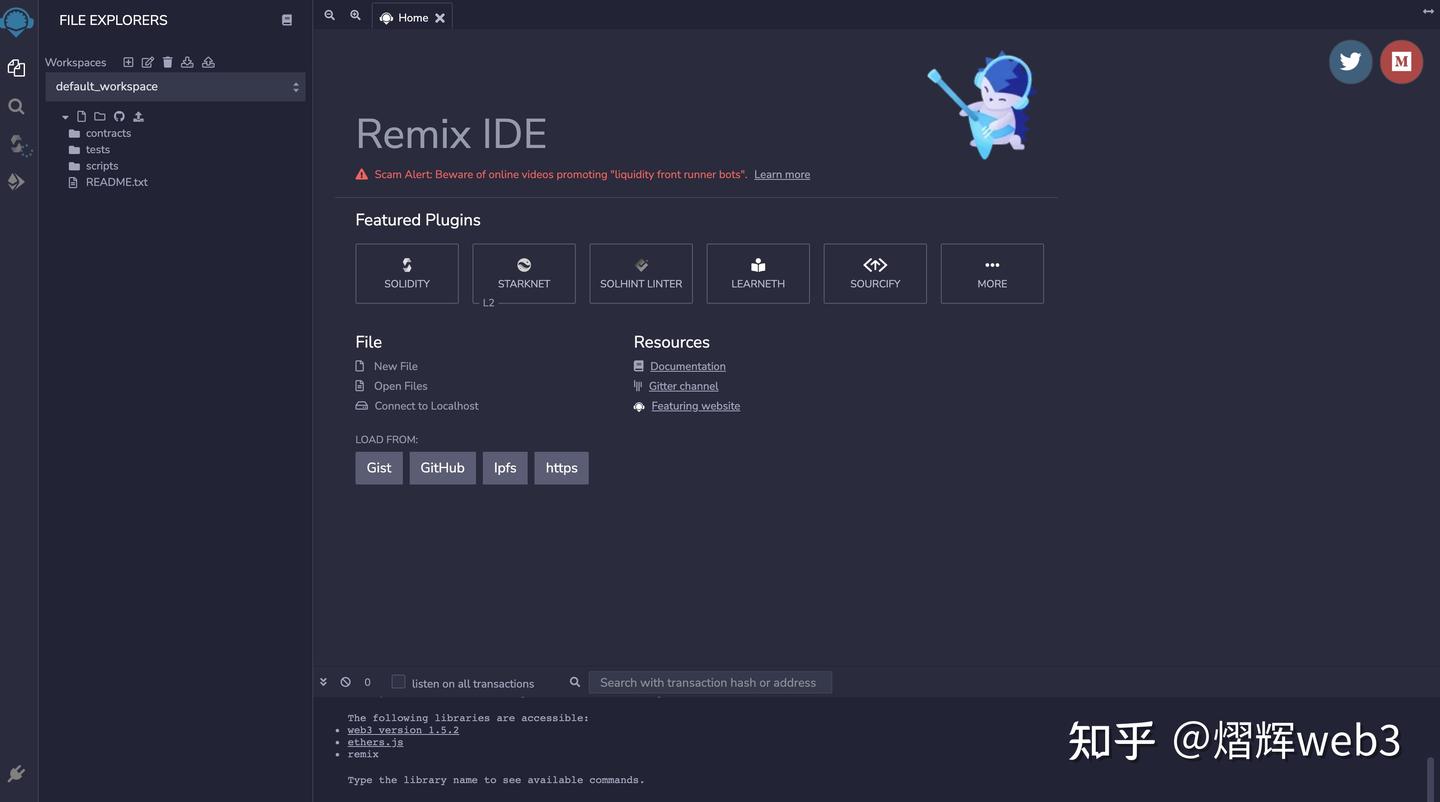Delete the current workspace

click(168, 62)
